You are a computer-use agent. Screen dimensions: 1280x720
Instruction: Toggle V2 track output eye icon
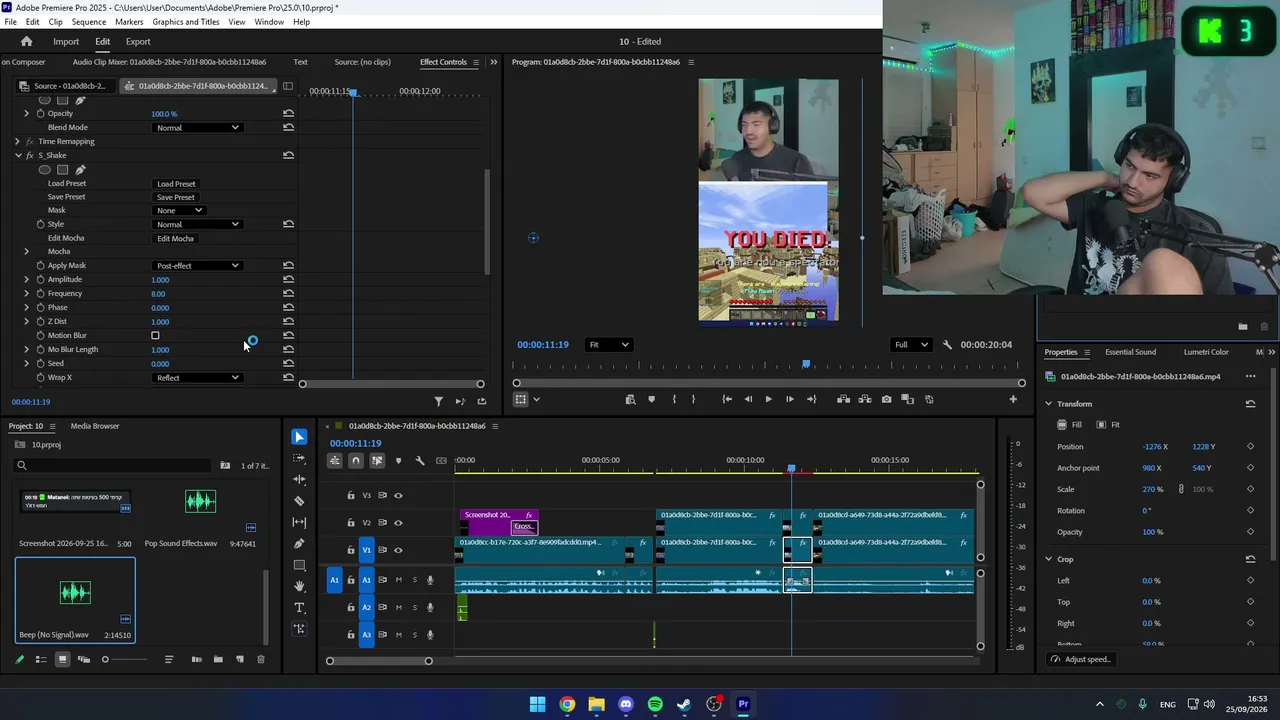398,523
